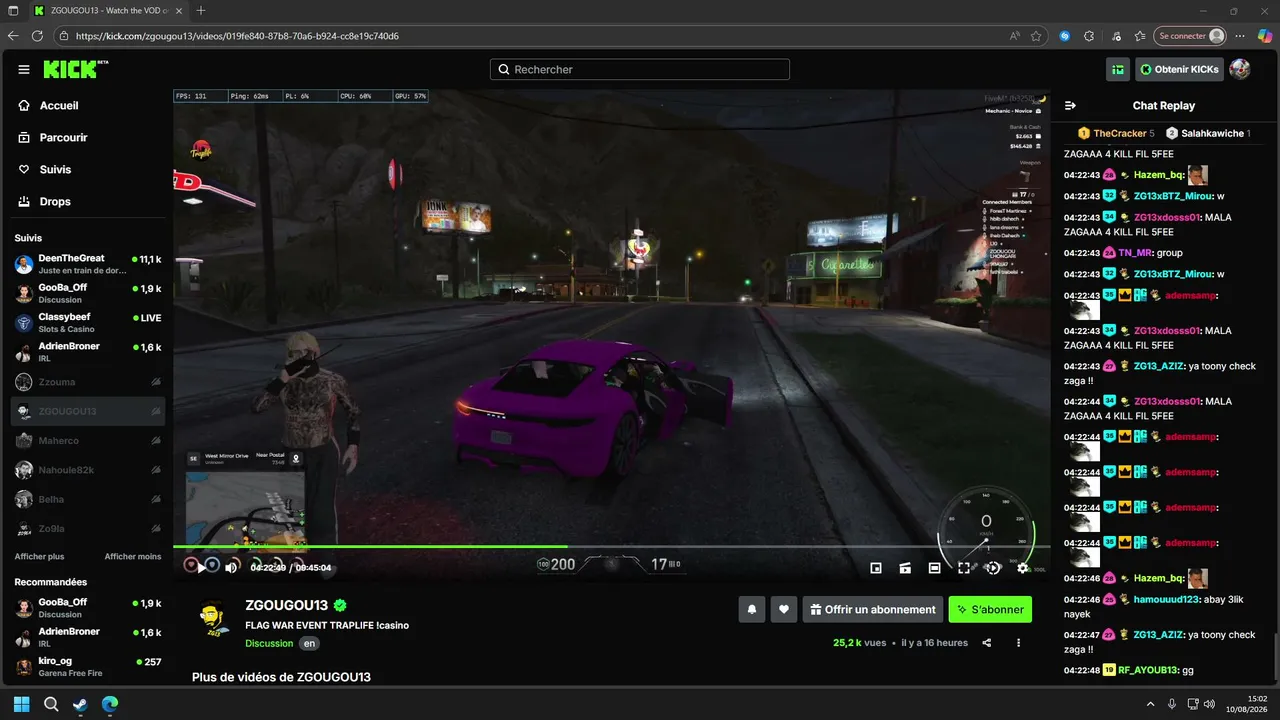1280x720 pixels.
Task: Open video player settings gear
Action: click(x=1022, y=568)
